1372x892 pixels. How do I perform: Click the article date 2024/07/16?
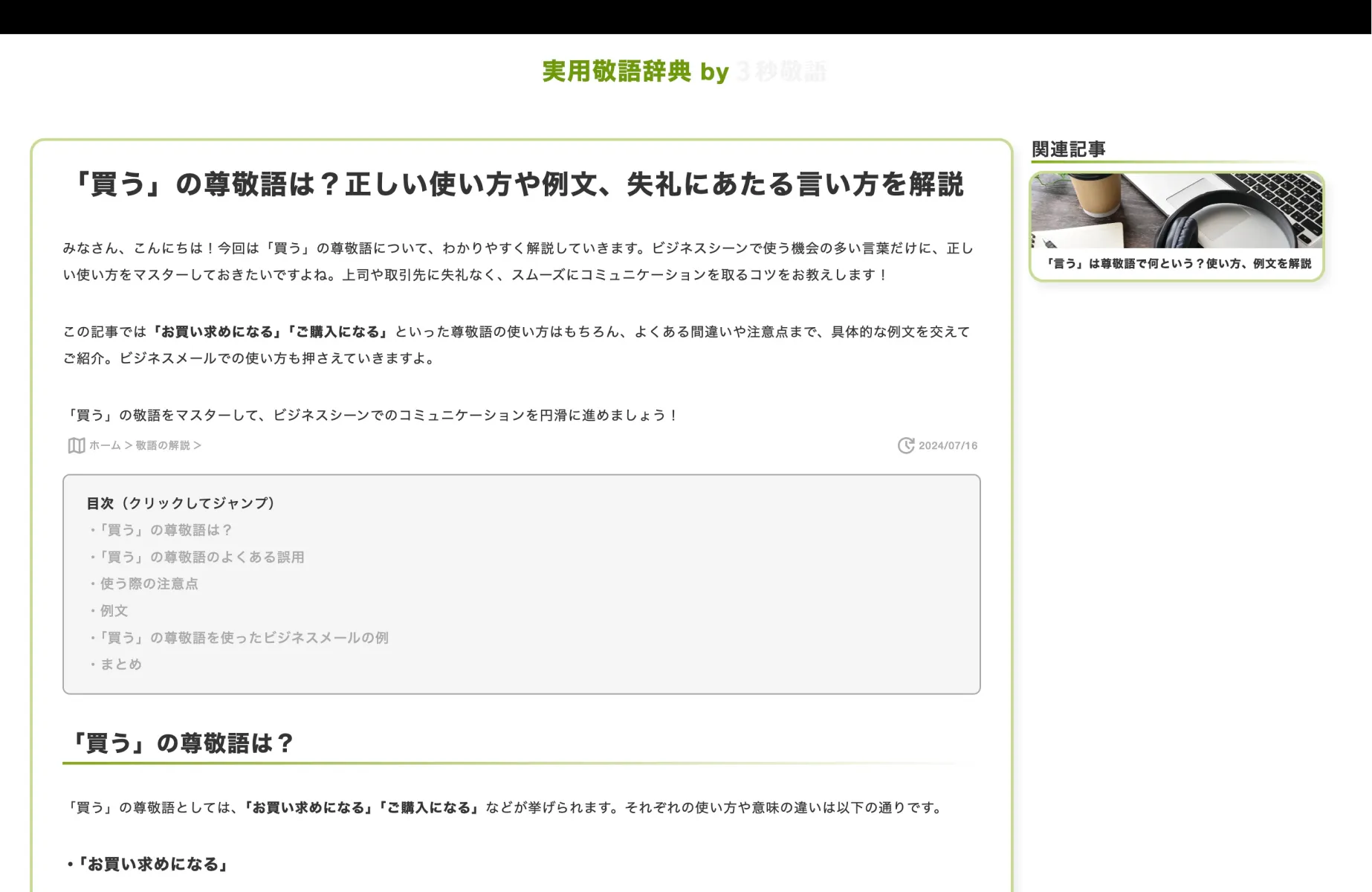coord(948,445)
